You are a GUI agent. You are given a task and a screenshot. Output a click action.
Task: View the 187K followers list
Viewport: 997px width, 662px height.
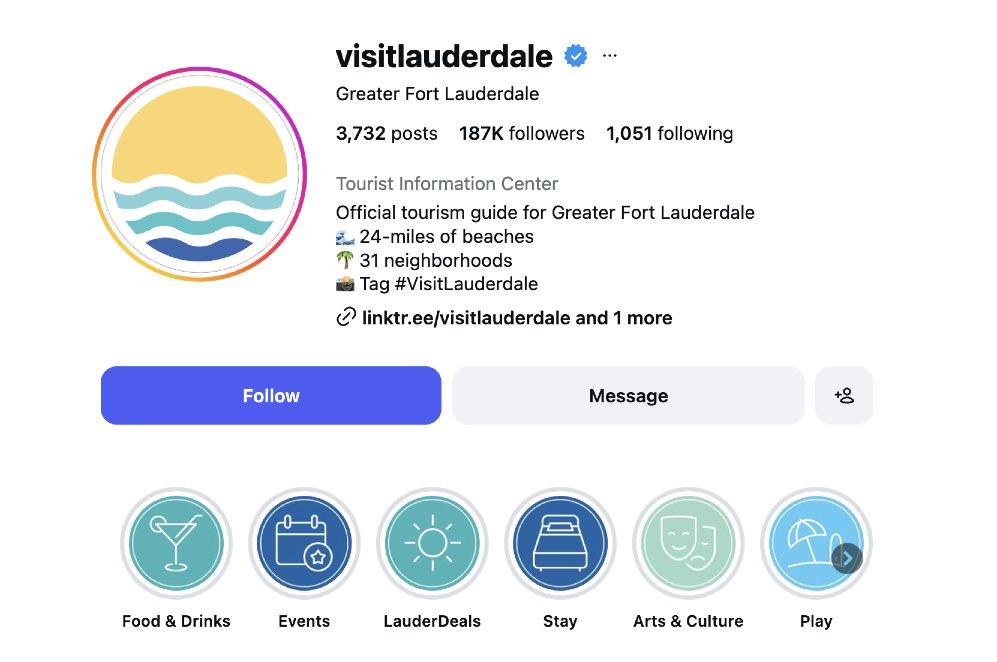point(521,134)
